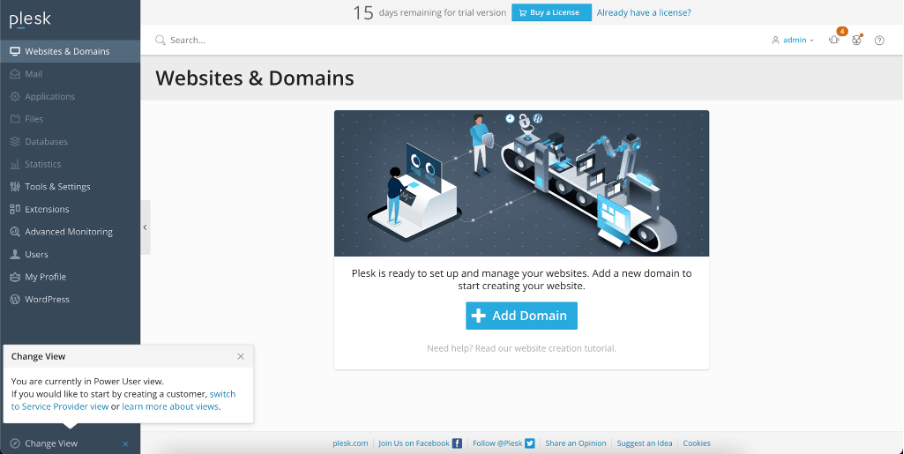Image resolution: width=904 pixels, height=454 pixels.
Task: Open Users menu item
Action: click(x=70, y=254)
